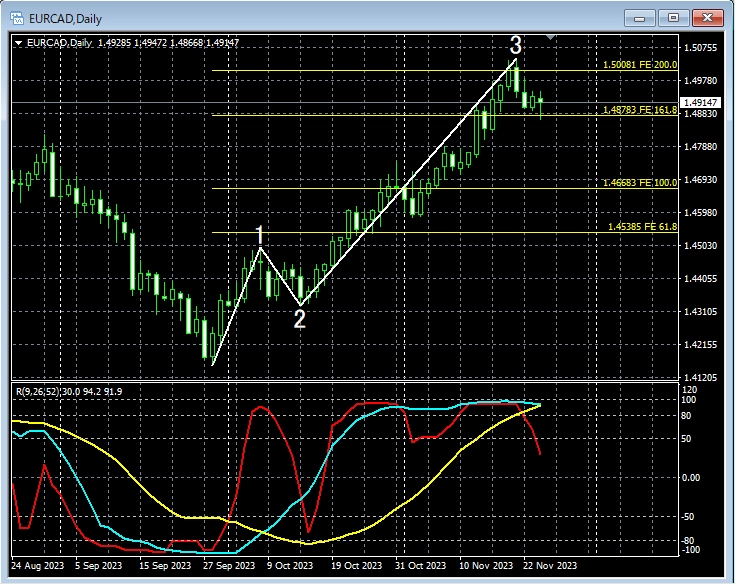Click the chart window icon in title bar
Screen dimensions: 736x585
click(x=16, y=17)
